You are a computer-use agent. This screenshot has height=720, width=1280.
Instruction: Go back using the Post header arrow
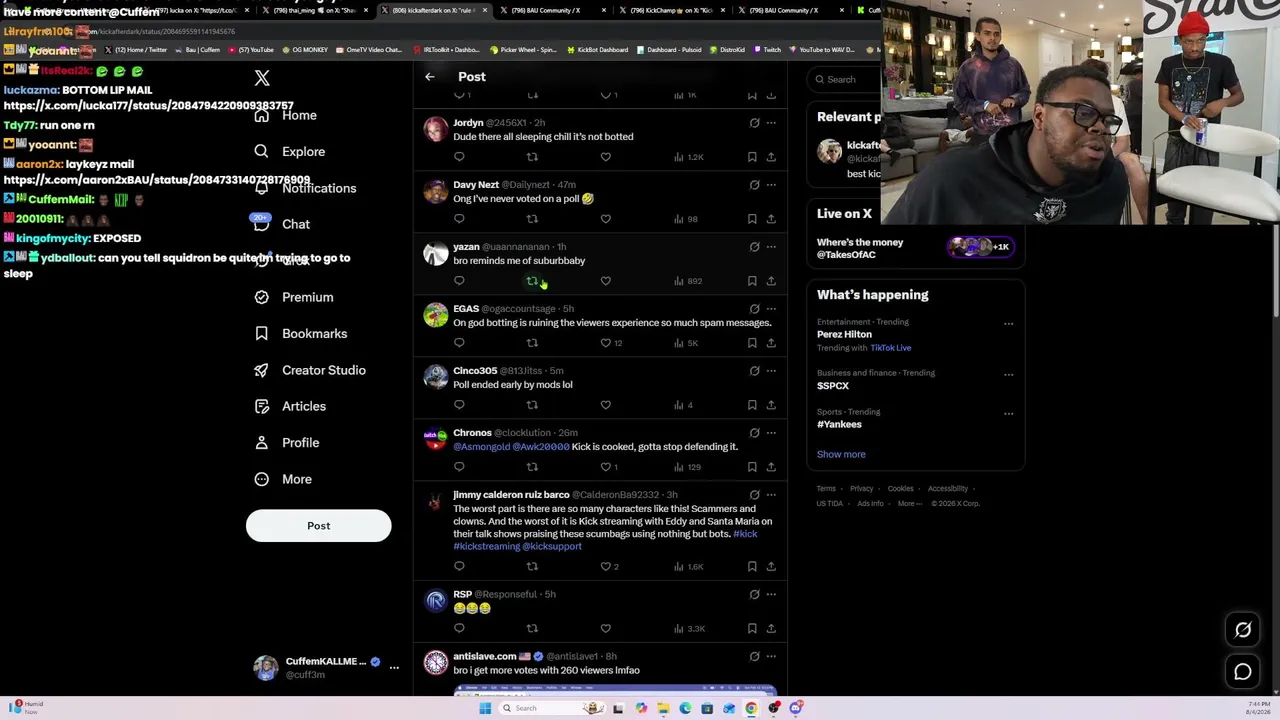click(x=430, y=77)
